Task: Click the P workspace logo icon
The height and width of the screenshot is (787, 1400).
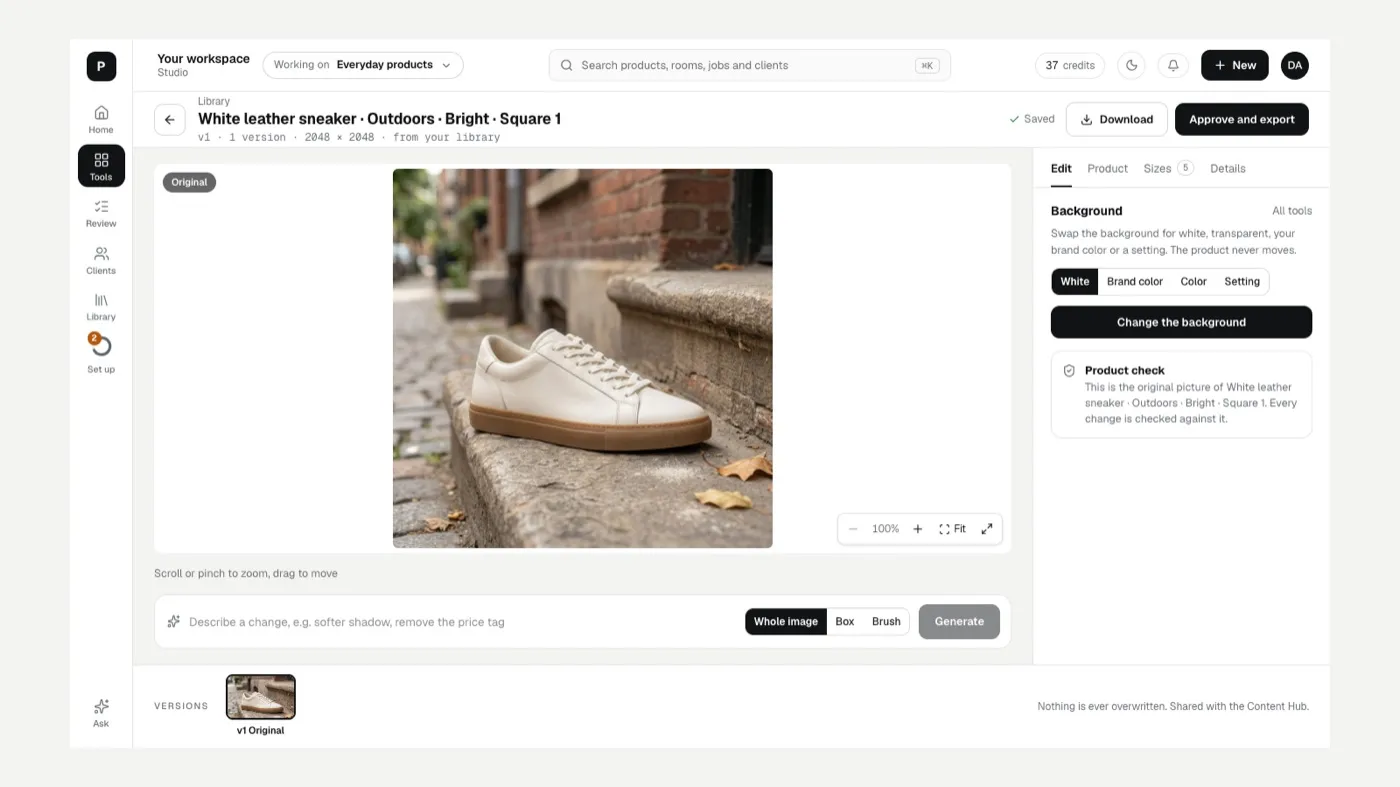Action: (x=101, y=66)
